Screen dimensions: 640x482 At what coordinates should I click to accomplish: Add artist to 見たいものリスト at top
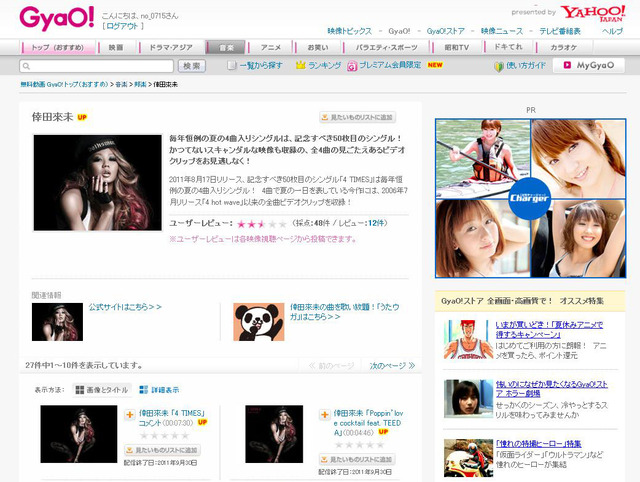coord(357,118)
